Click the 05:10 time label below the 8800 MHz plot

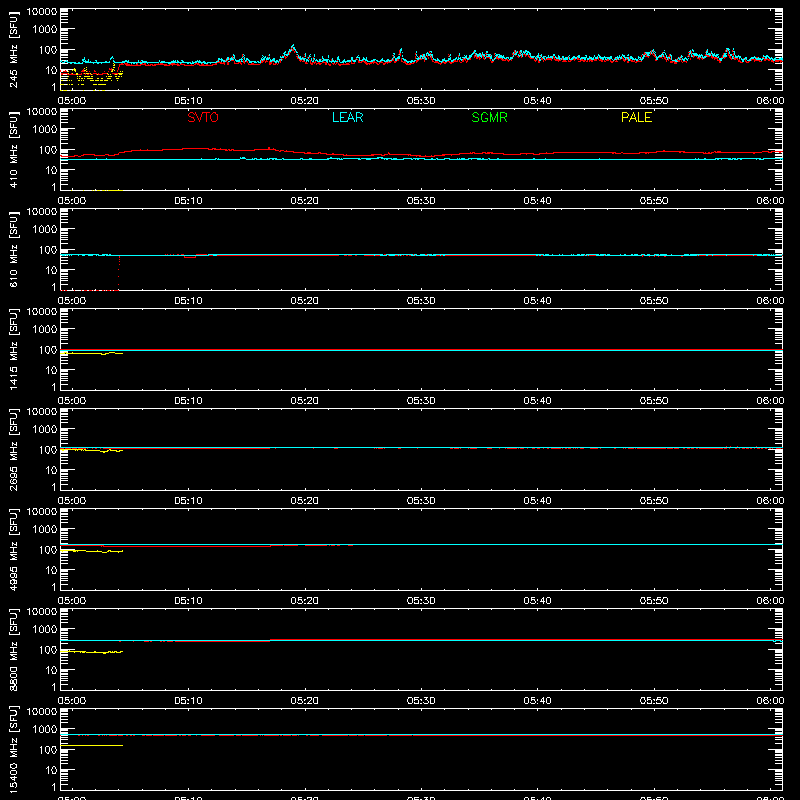click(x=188, y=701)
